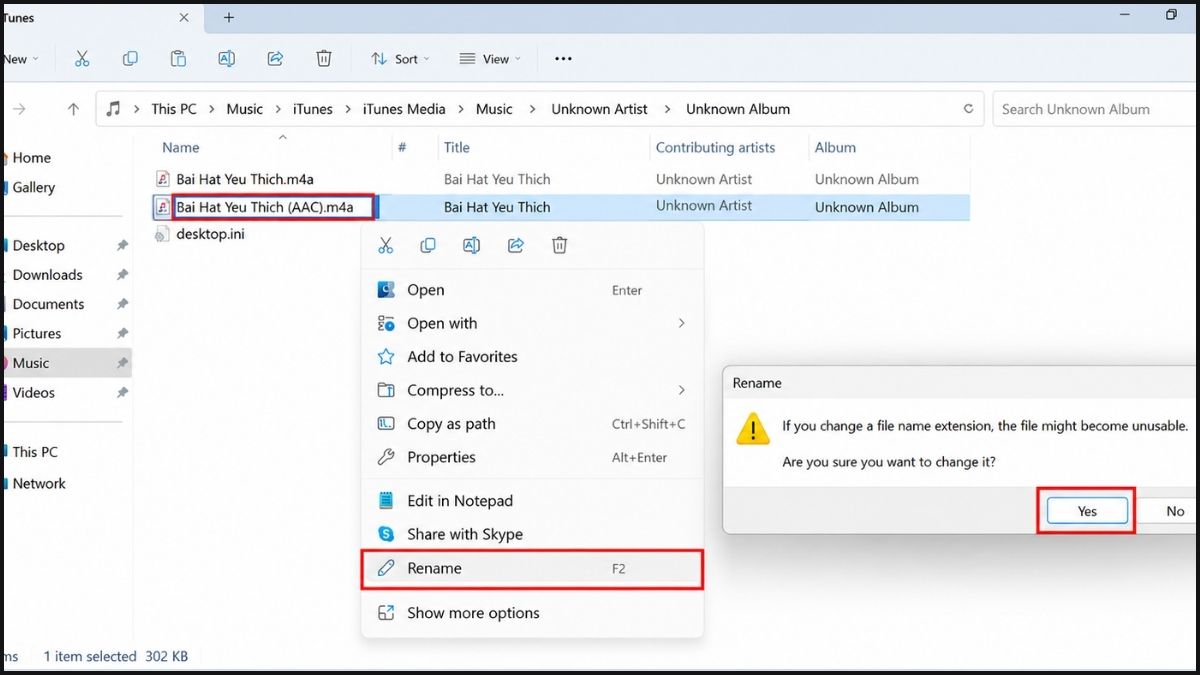Open Properties from the context menu
This screenshot has width=1200, height=675.
(x=532, y=457)
